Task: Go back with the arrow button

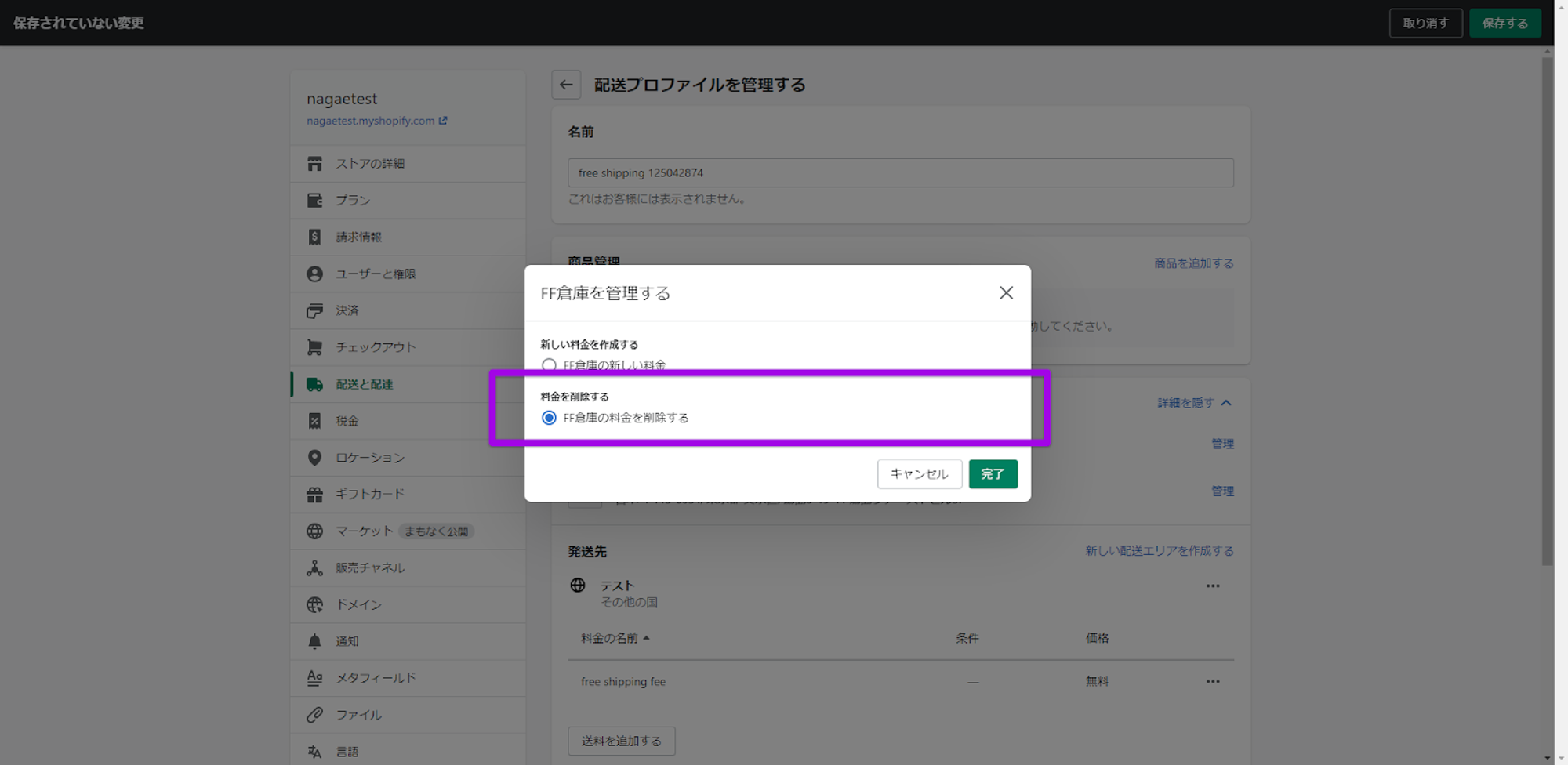Action: pyautogui.click(x=566, y=85)
